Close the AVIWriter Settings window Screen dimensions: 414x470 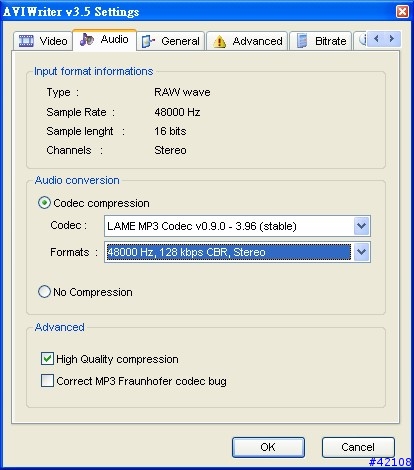[x=403, y=12]
